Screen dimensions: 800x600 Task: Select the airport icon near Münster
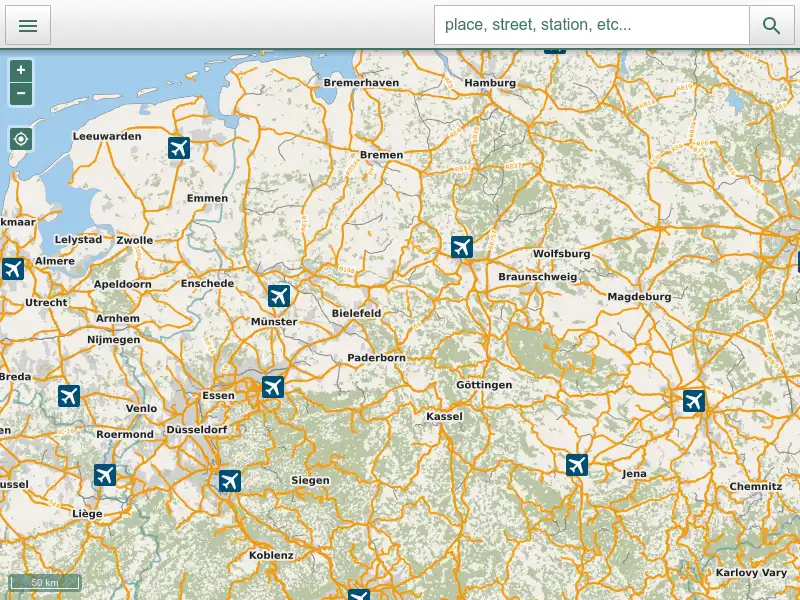(279, 295)
